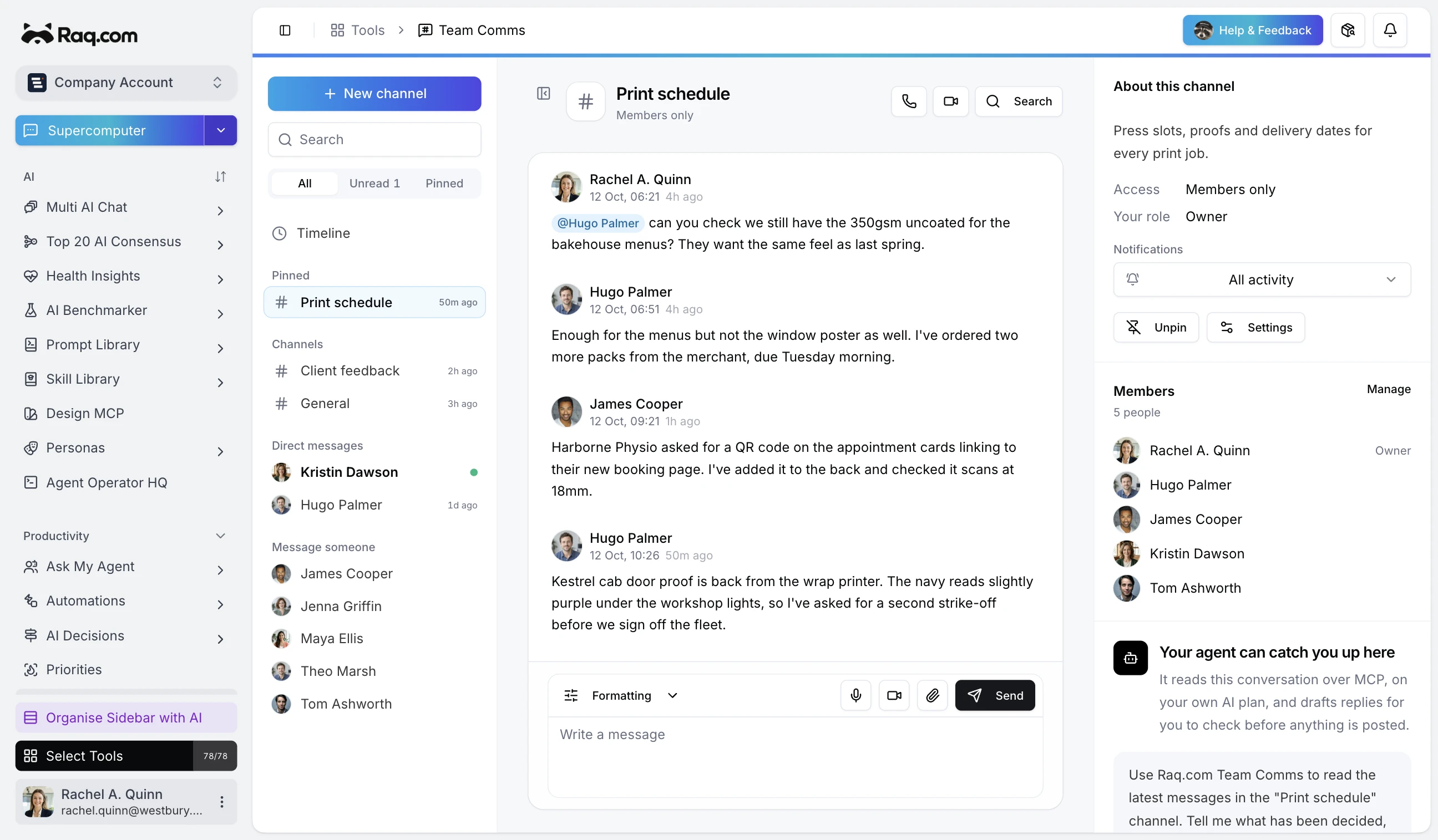Viewport: 1438px width, 840px height.
Task: Collapse the channel list panel icon
Action: tap(543, 94)
